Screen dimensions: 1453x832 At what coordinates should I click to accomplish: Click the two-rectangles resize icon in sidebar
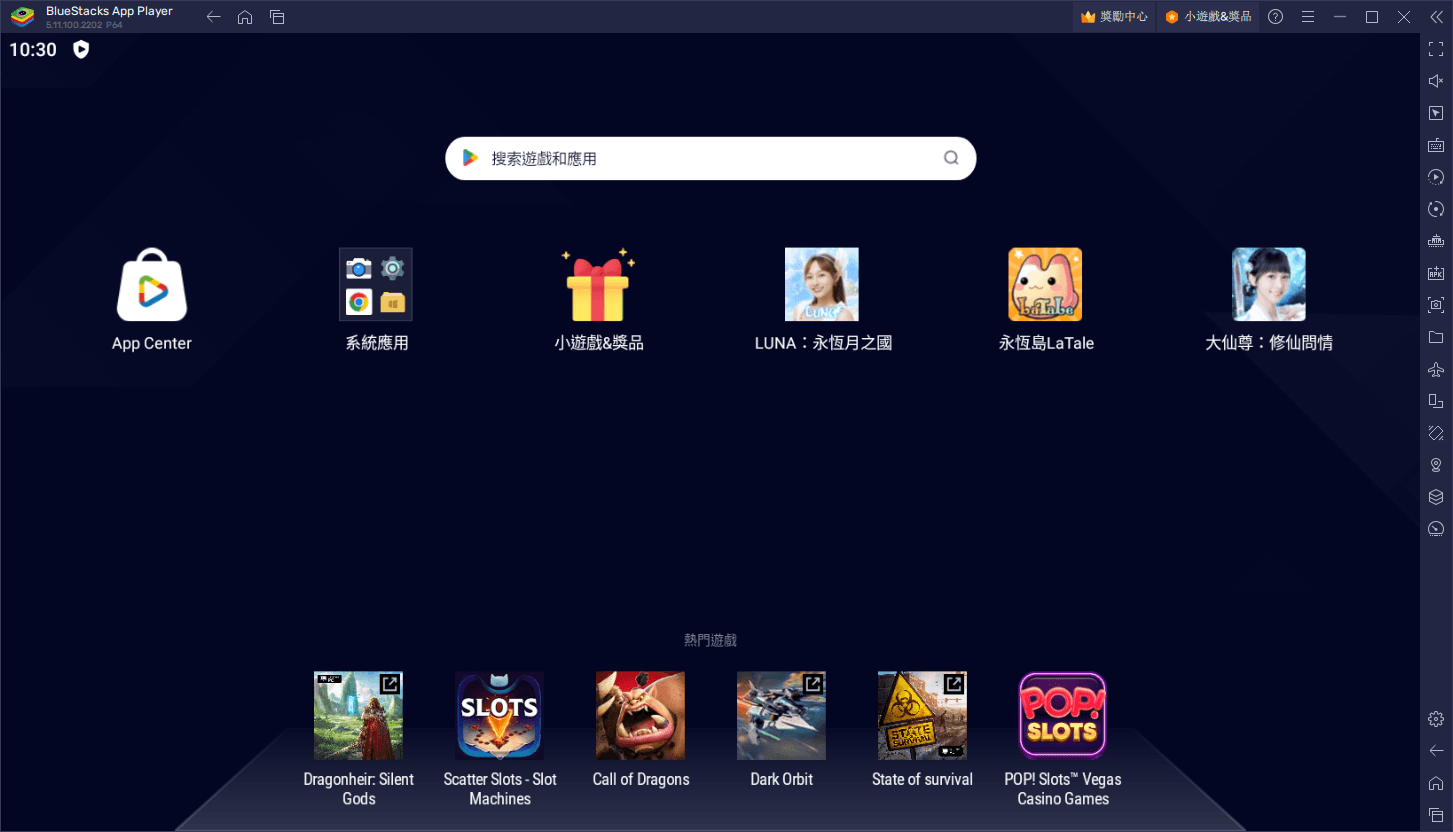coord(1436,401)
